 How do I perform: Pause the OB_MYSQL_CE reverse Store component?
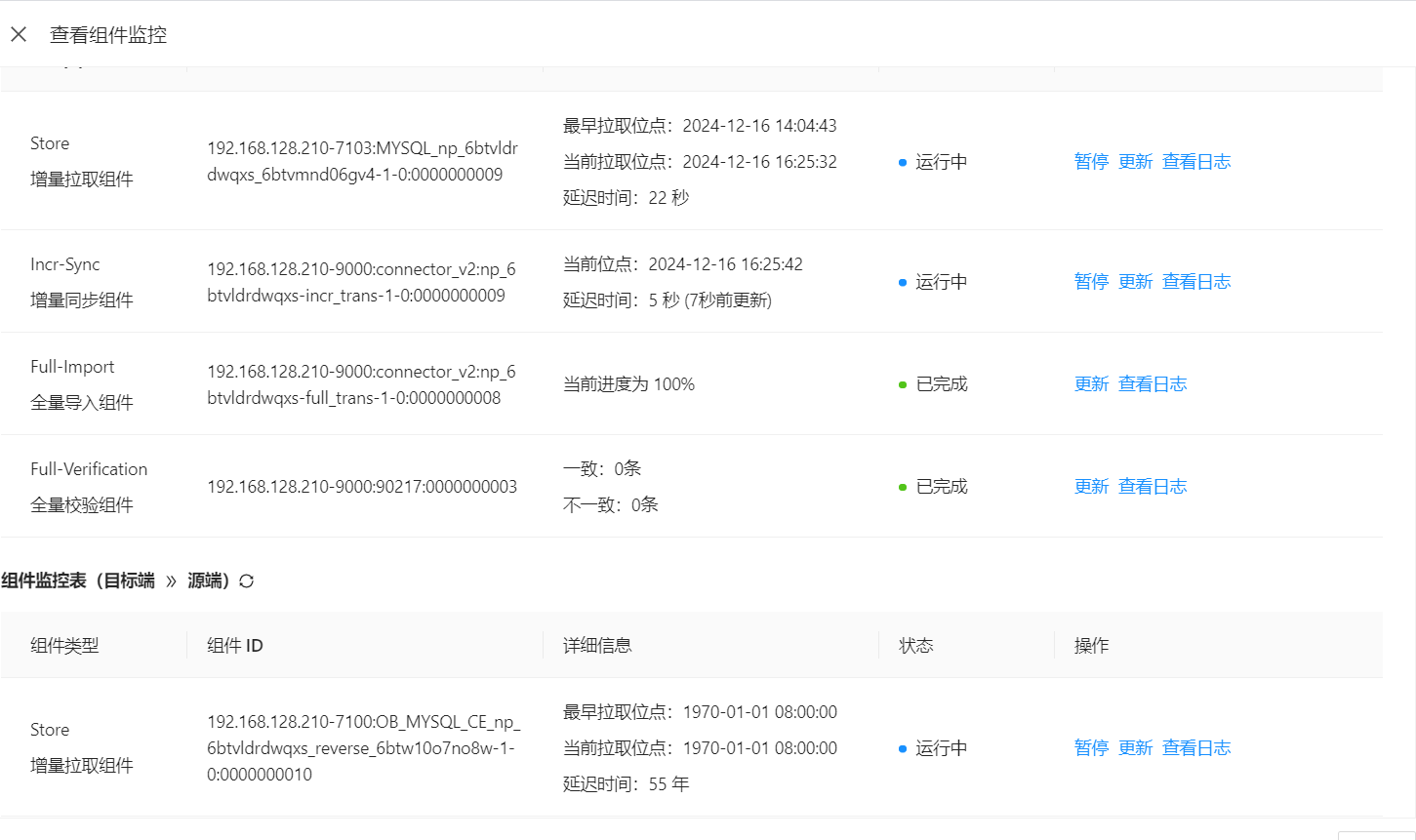tap(1091, 748)
